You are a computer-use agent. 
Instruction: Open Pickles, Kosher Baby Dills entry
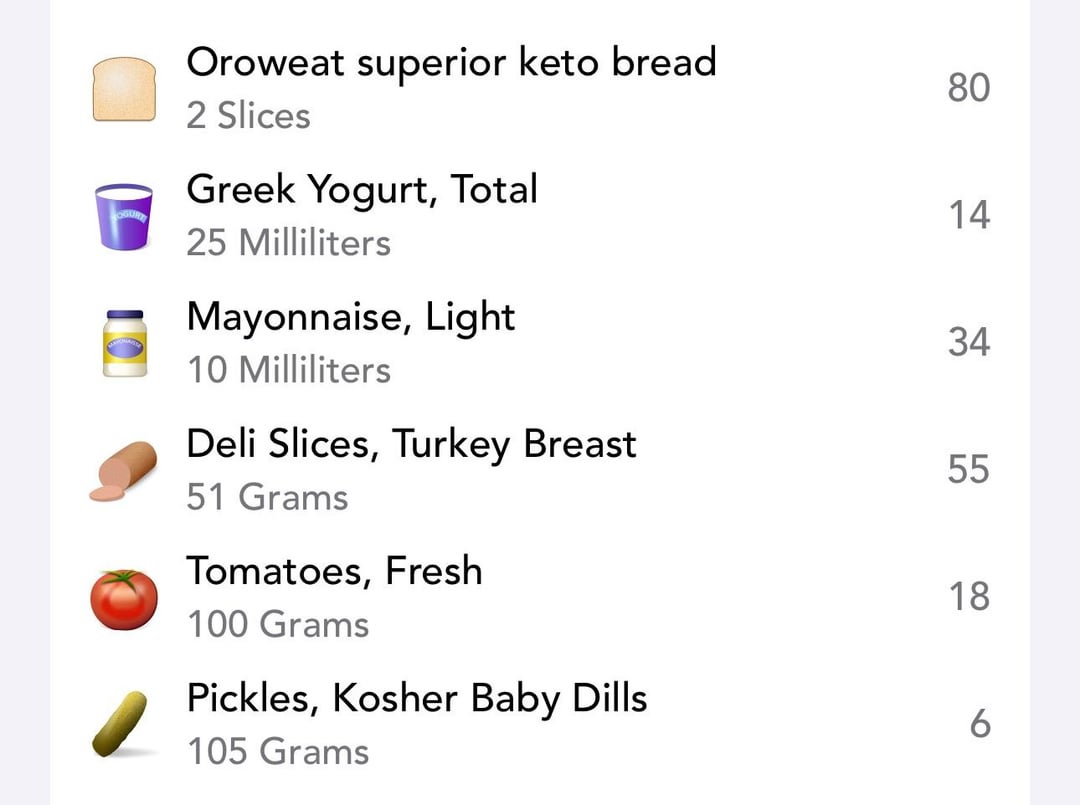[x=540, y=725]
